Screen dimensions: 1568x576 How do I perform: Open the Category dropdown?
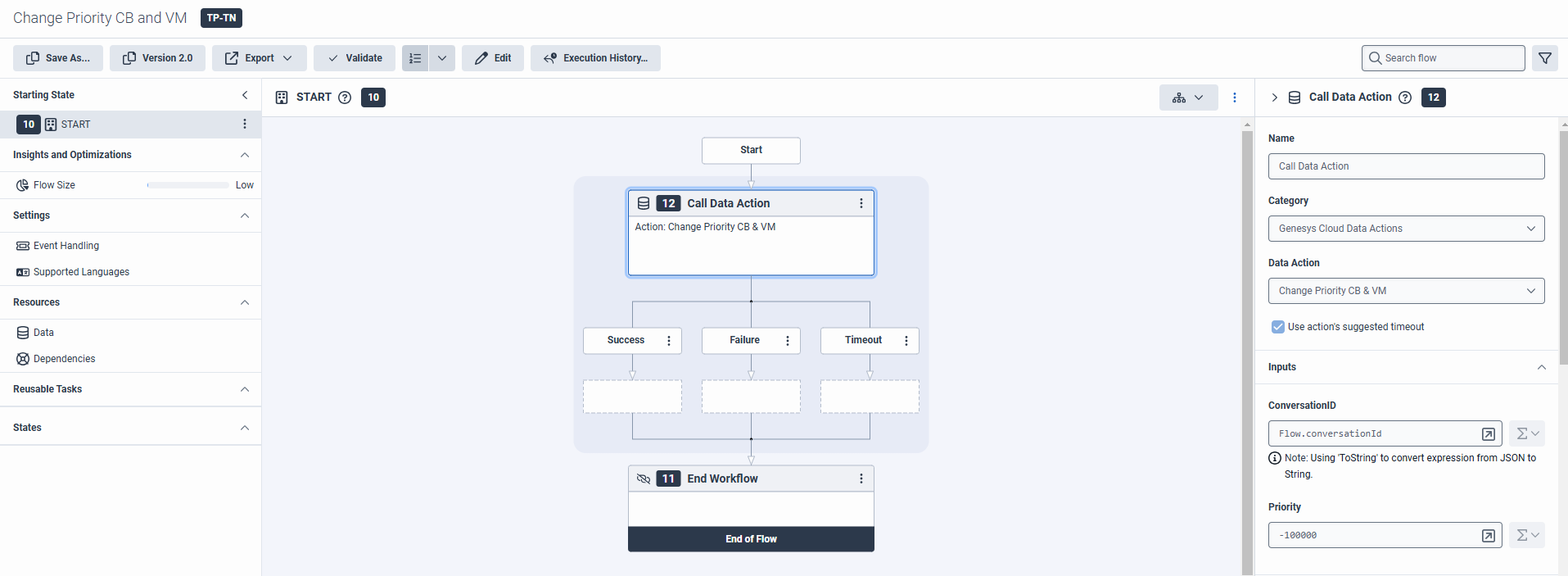(x=1405, y=229)
